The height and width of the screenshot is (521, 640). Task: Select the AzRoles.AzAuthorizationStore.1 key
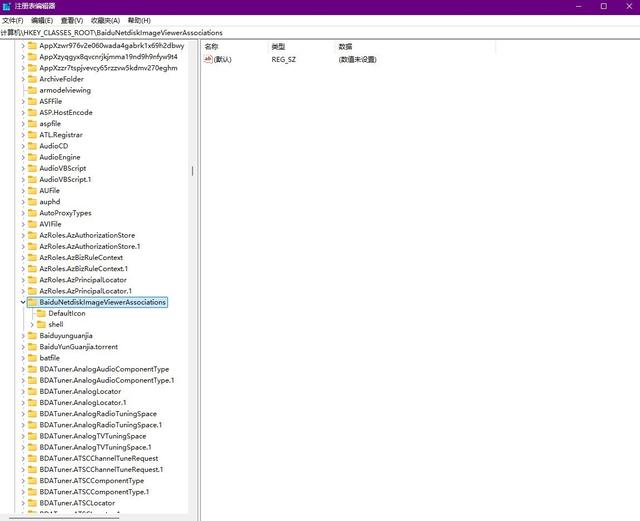(90, 247)
